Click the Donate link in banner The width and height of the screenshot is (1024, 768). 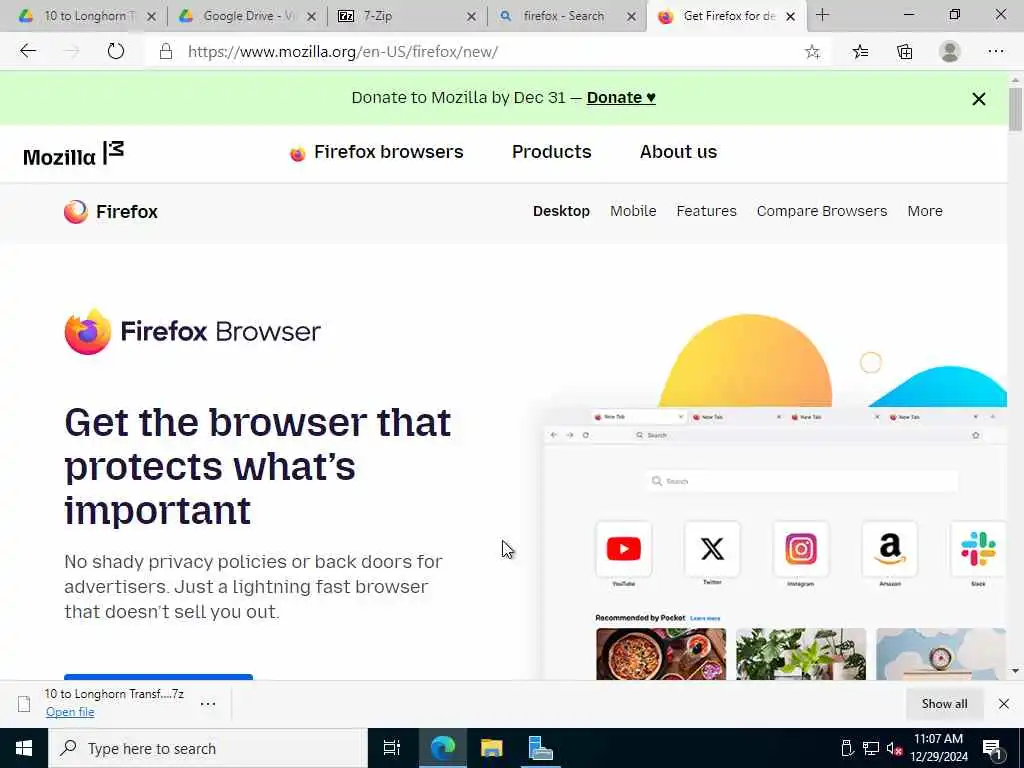pyautogui.click(x=621, y=97)
